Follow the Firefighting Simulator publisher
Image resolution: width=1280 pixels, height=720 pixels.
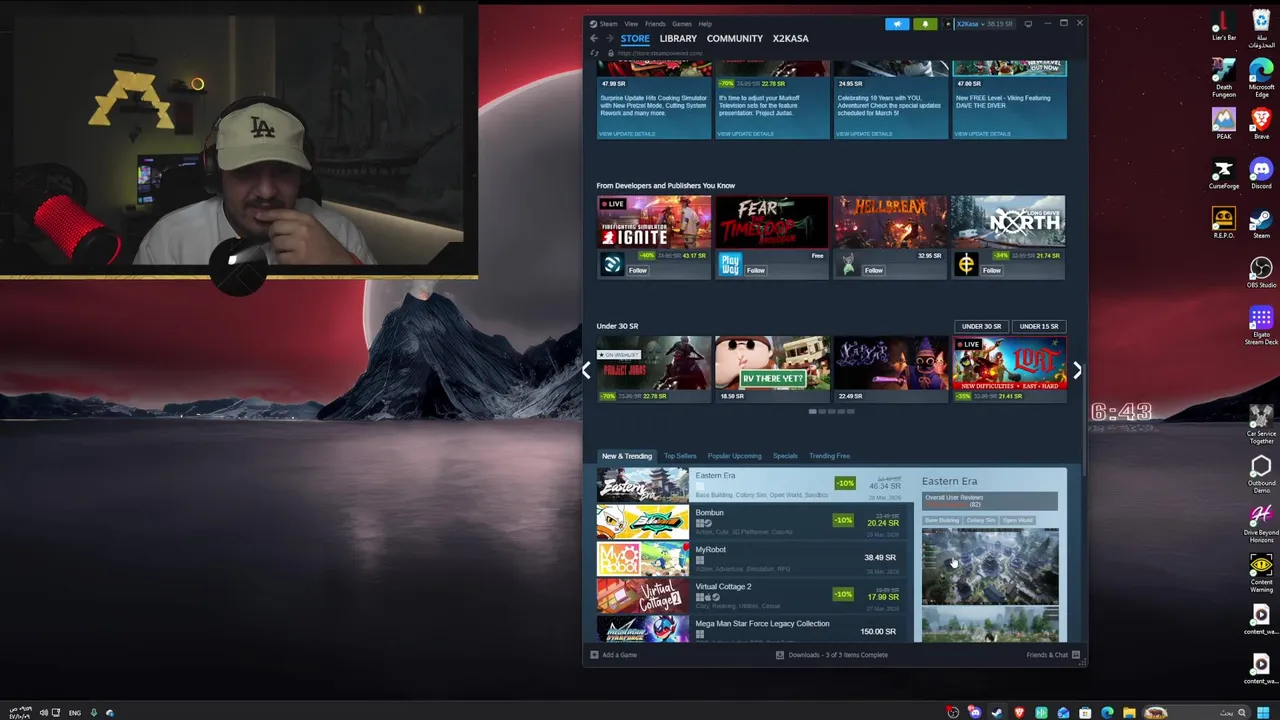click(638, 270)
